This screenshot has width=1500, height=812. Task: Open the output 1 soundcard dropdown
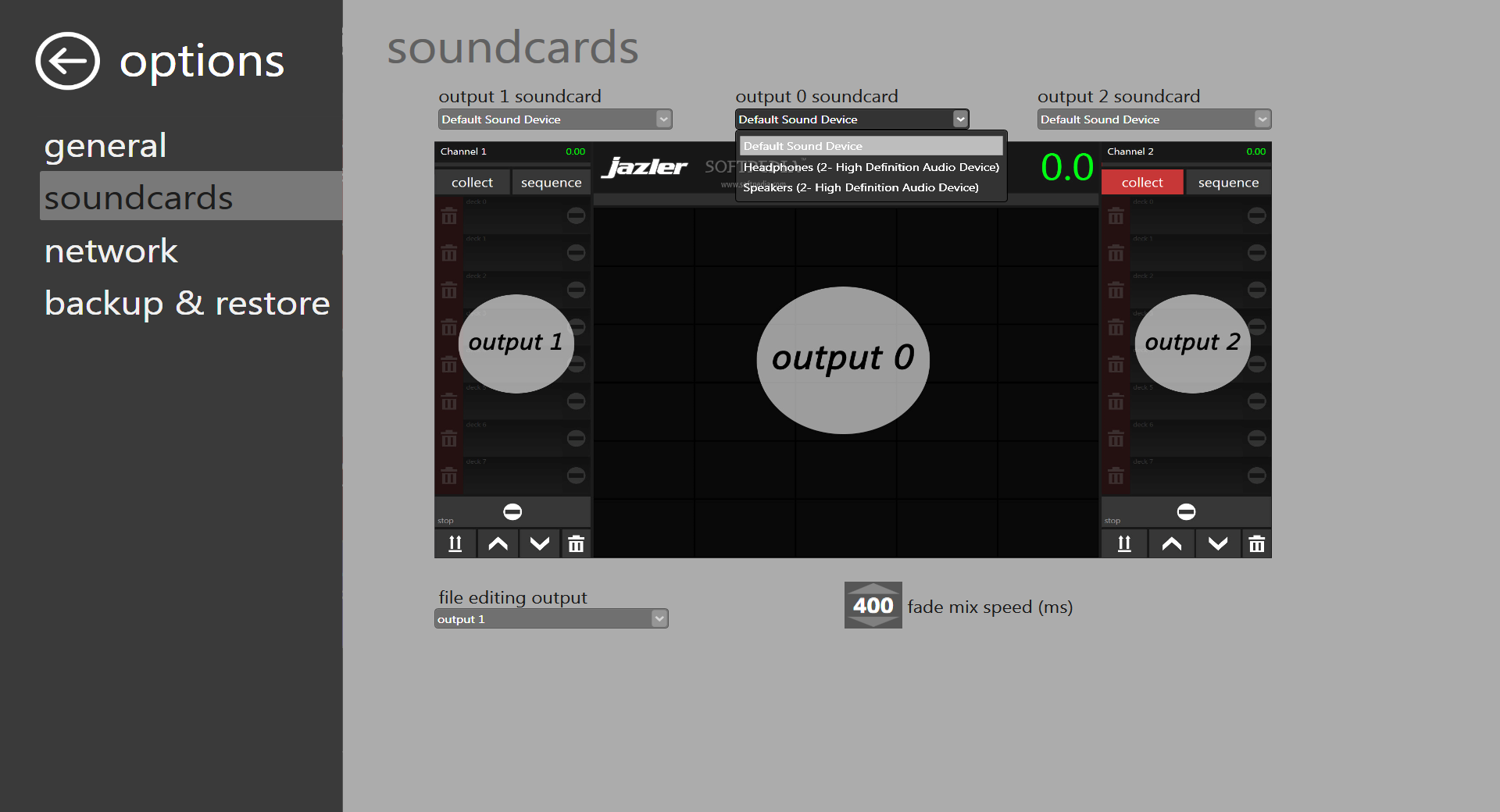555,119
